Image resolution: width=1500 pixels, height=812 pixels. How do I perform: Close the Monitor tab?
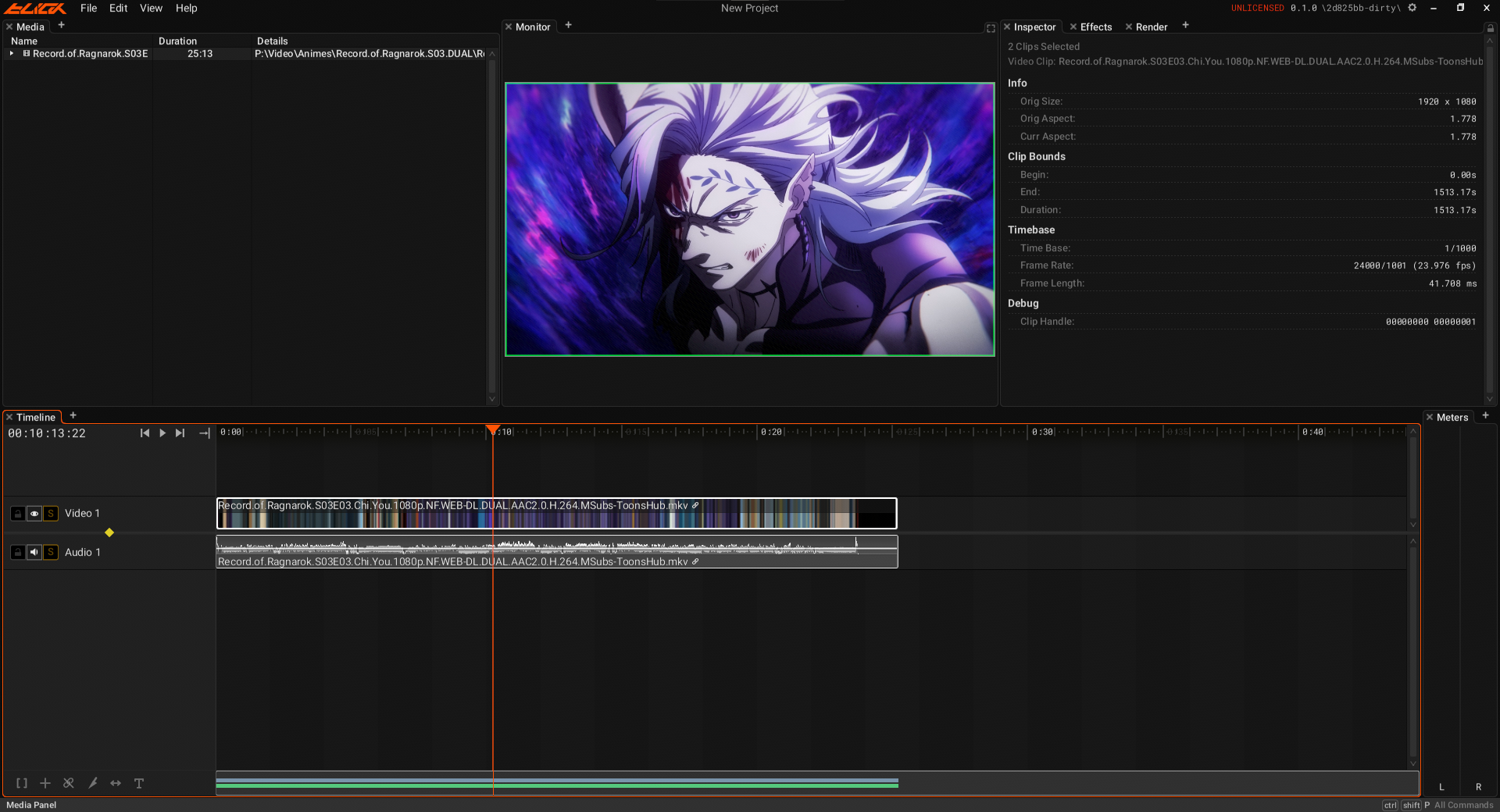(509, 27)
